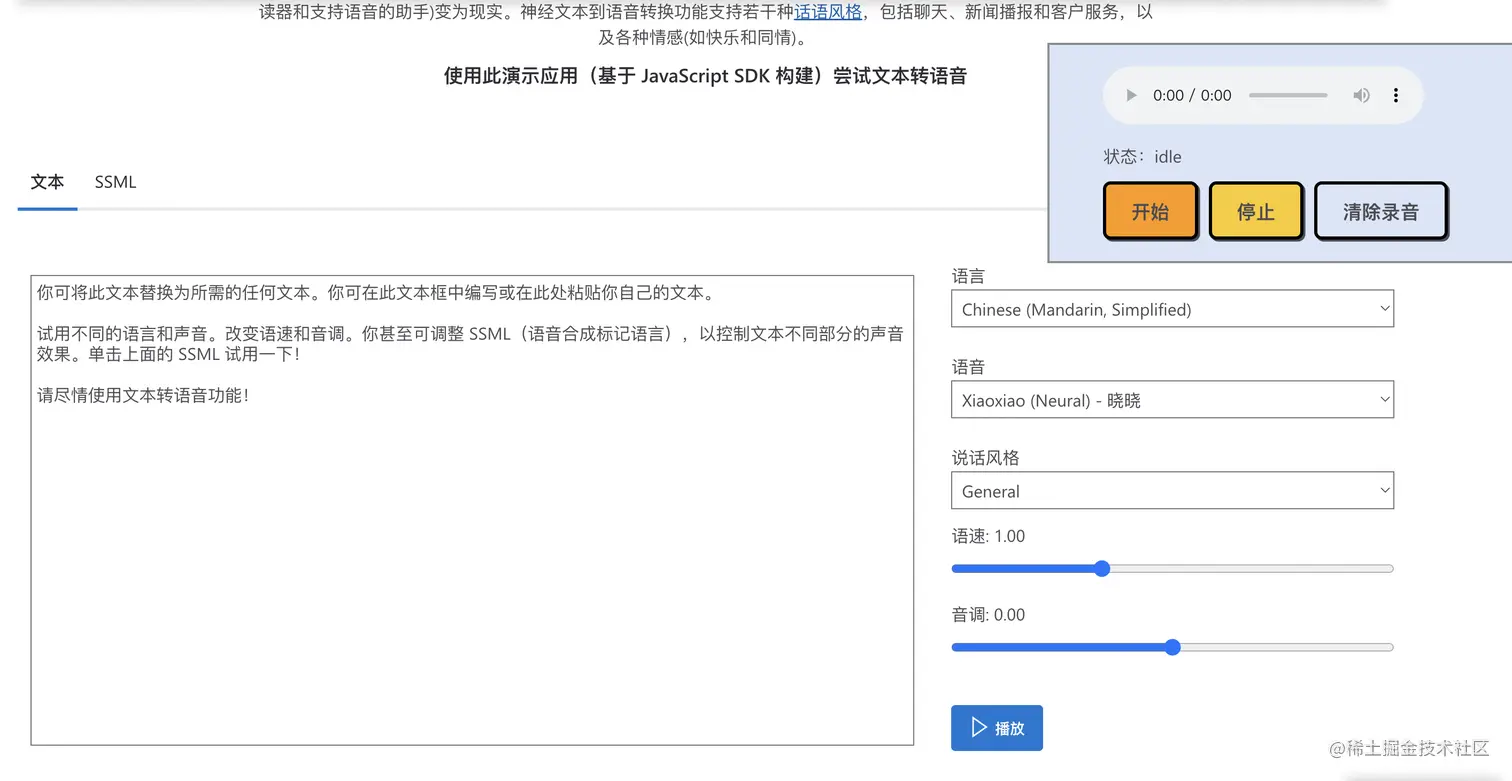This screenshot has width=1512, height=781.
Task: Open the 语音 dropdown showing Xiaoxiao
Action: [x=1172, y=400]
